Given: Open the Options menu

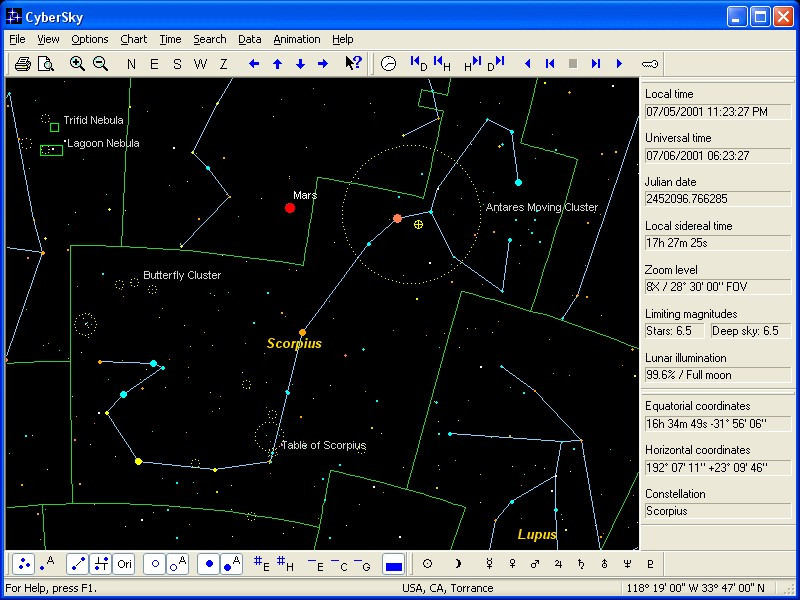Looking at the screenshot, I should (x=90, y=39).
